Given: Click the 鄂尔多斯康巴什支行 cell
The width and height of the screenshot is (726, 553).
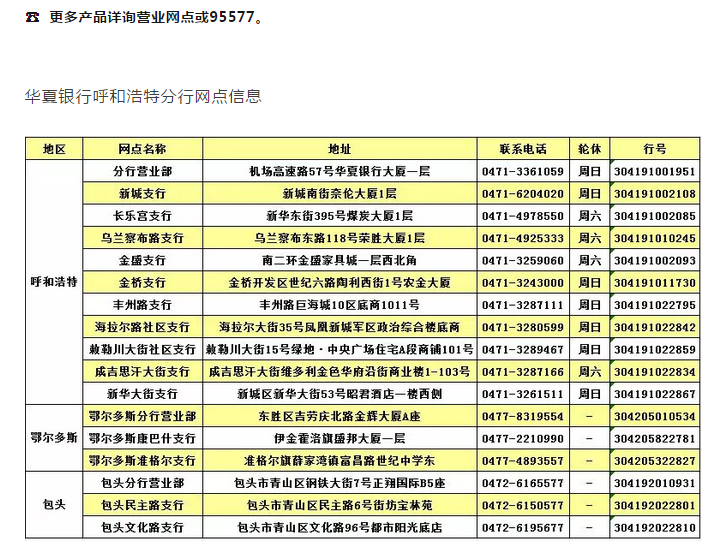Looking at the screenshot, I should (143, 438).
